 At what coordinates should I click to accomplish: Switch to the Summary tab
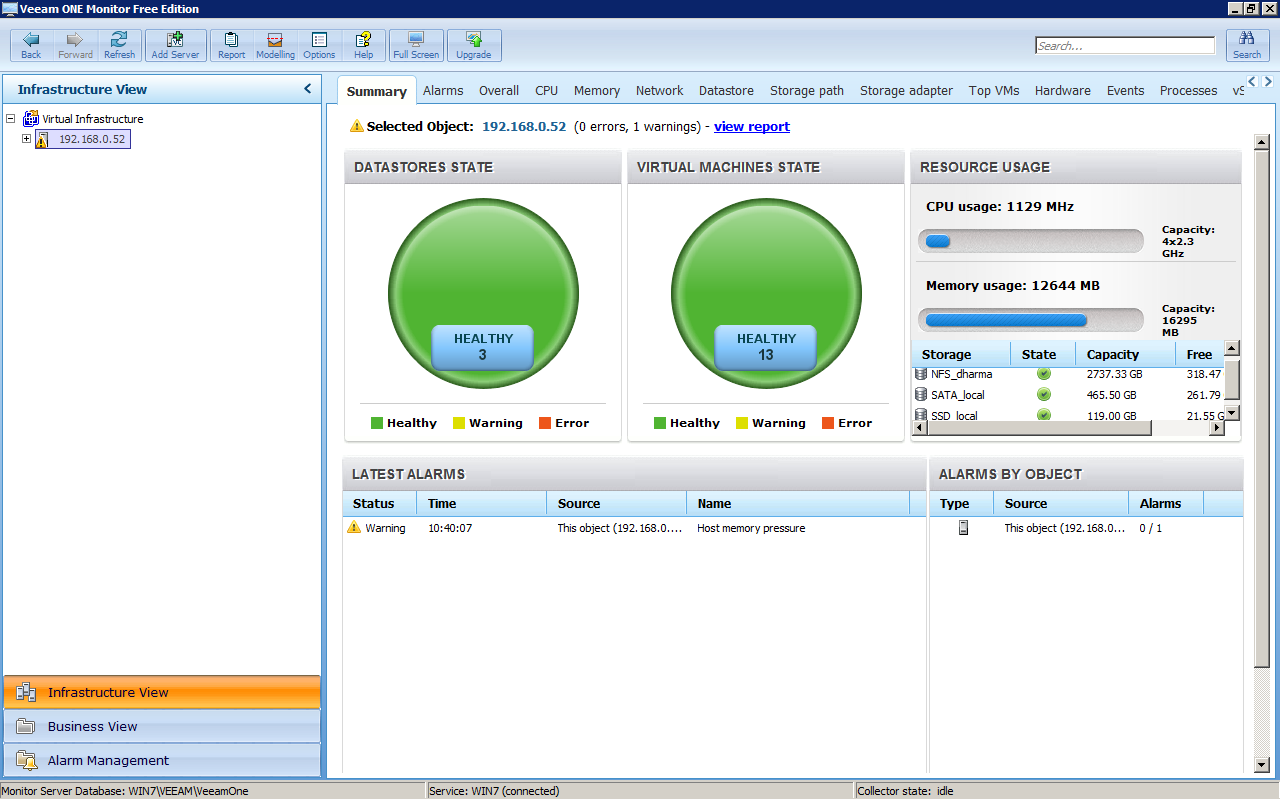coord(377,91)
